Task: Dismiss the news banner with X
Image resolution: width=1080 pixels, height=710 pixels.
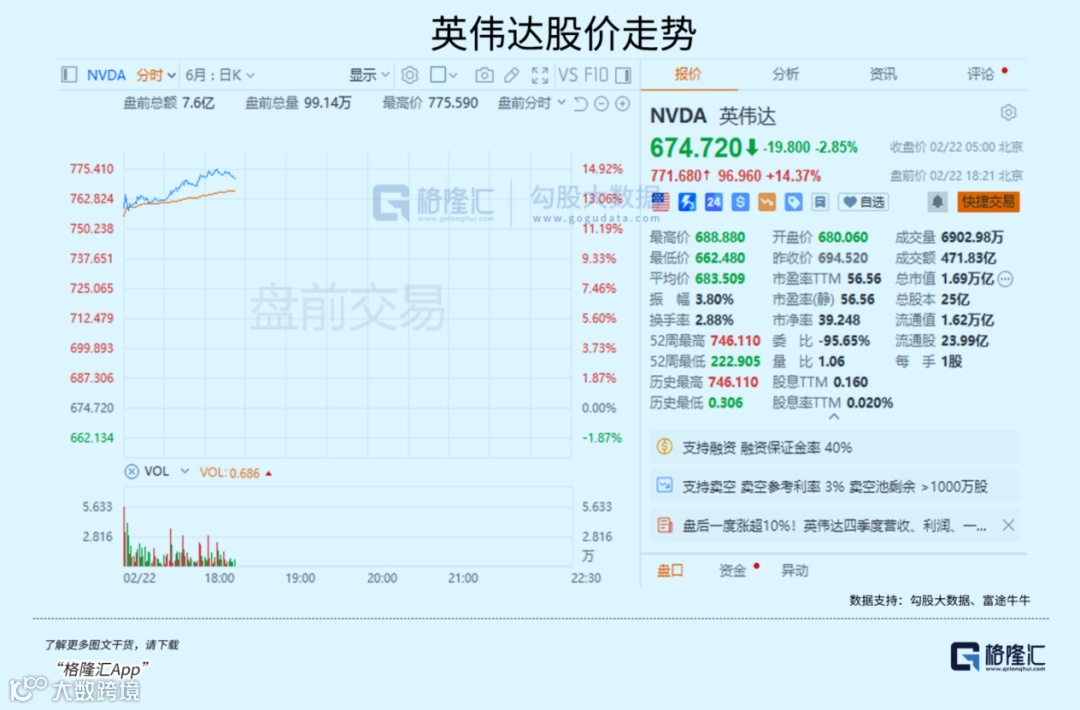Action: [x=1008, y=525]
